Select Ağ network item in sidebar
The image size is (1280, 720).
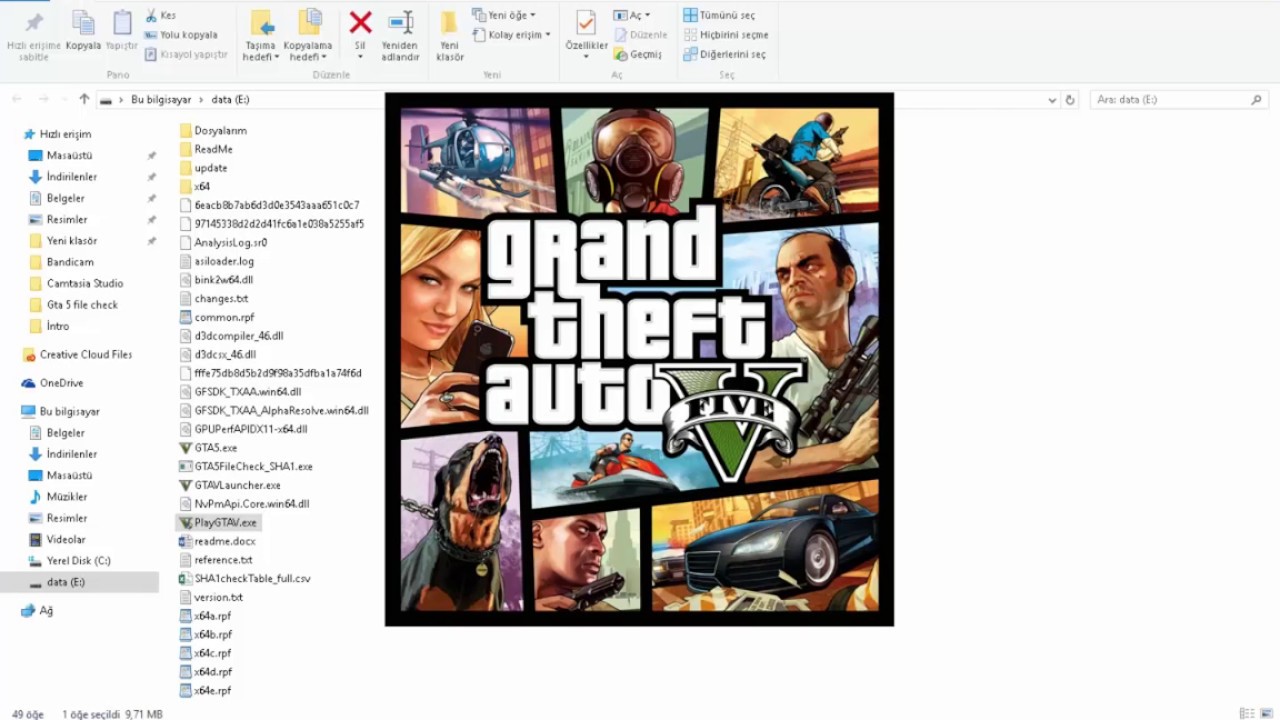[x=46, y=611]
